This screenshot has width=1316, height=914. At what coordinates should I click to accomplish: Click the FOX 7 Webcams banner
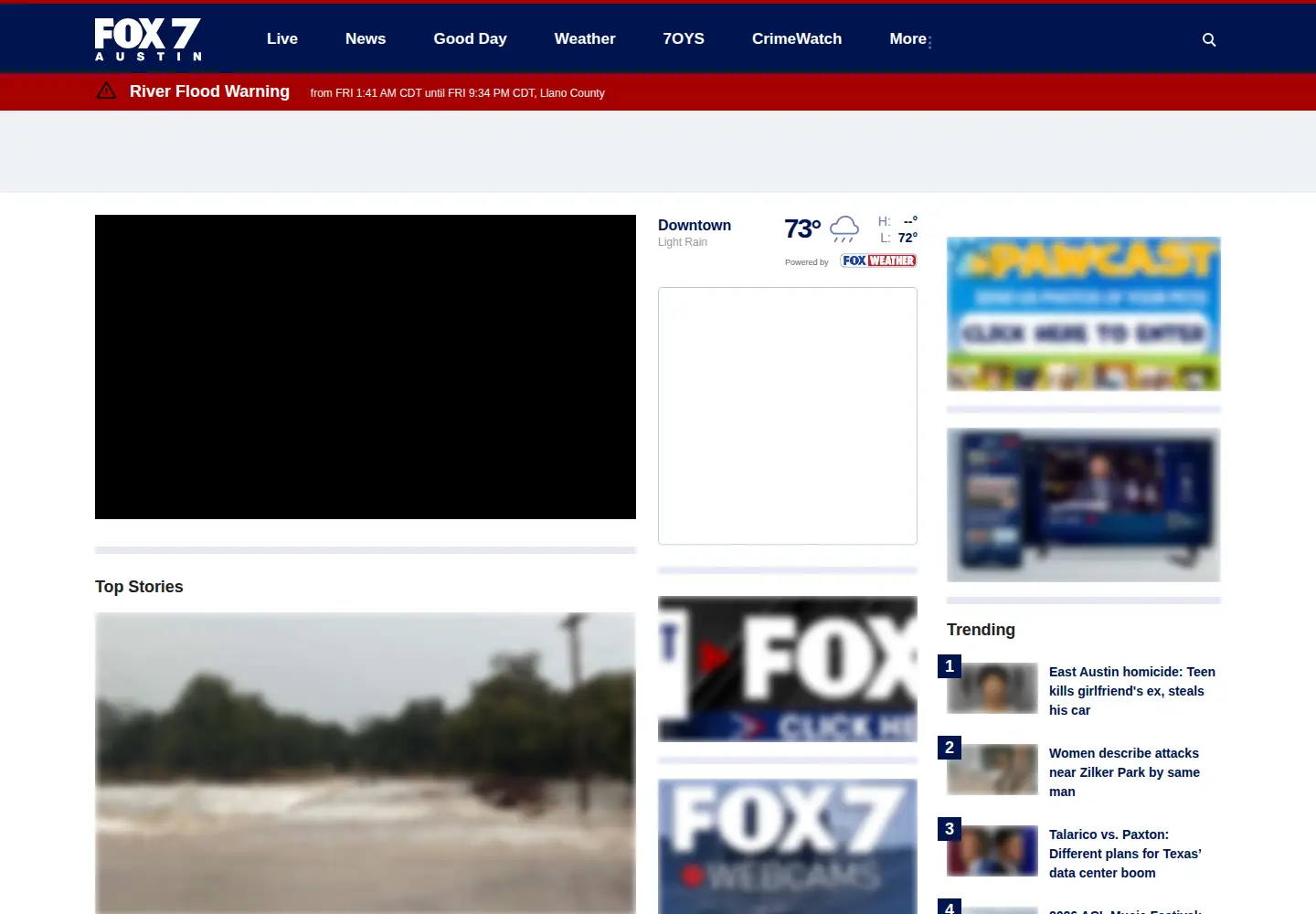point(788,846)
